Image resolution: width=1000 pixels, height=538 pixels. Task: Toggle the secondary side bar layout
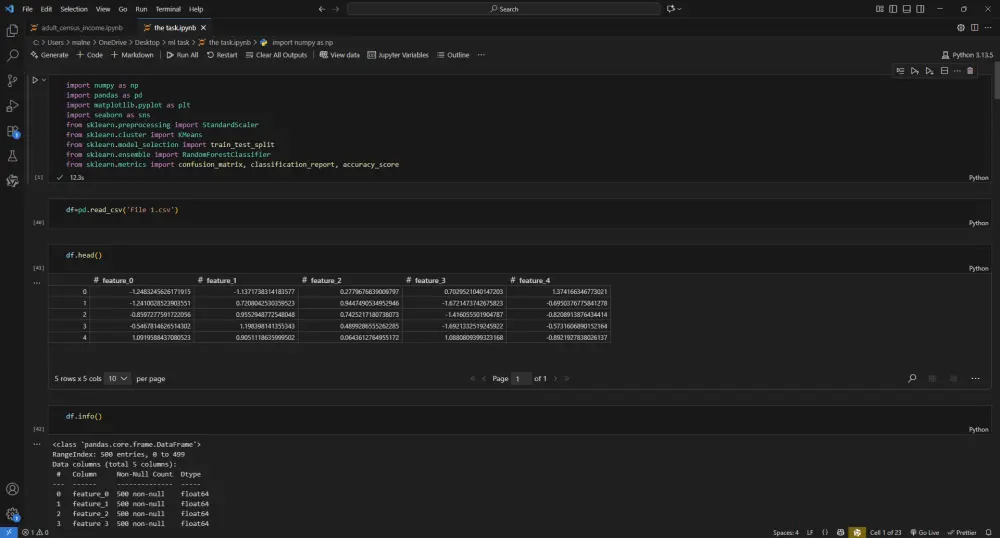(920, 9)
